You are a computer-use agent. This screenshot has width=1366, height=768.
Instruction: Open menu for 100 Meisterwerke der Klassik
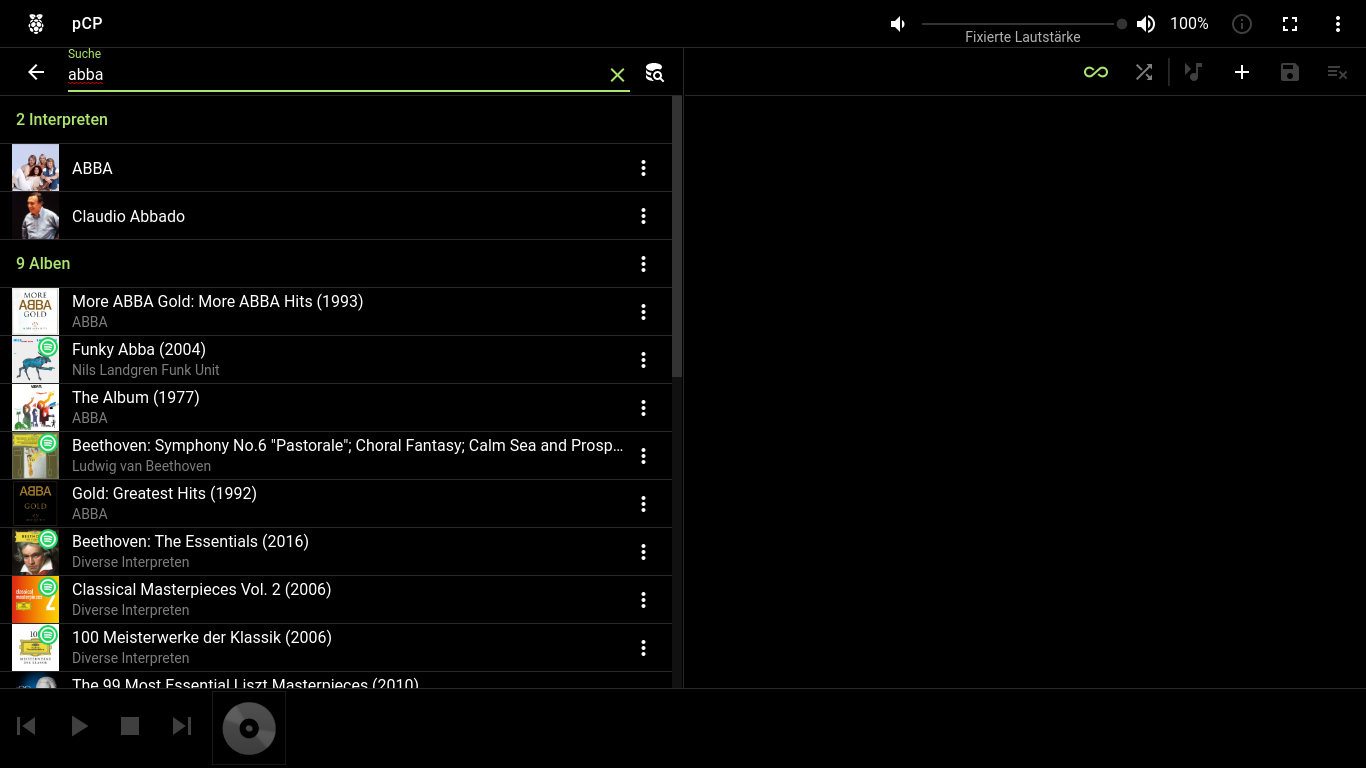pos(643,648)
